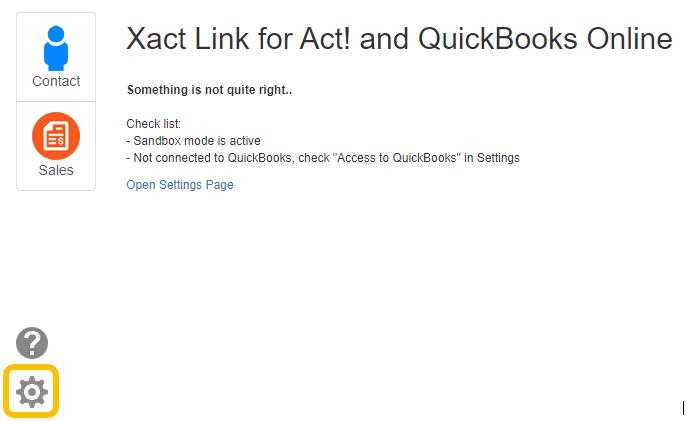
Task: Open the Contact person icon
Action: [x=56, y=48]
